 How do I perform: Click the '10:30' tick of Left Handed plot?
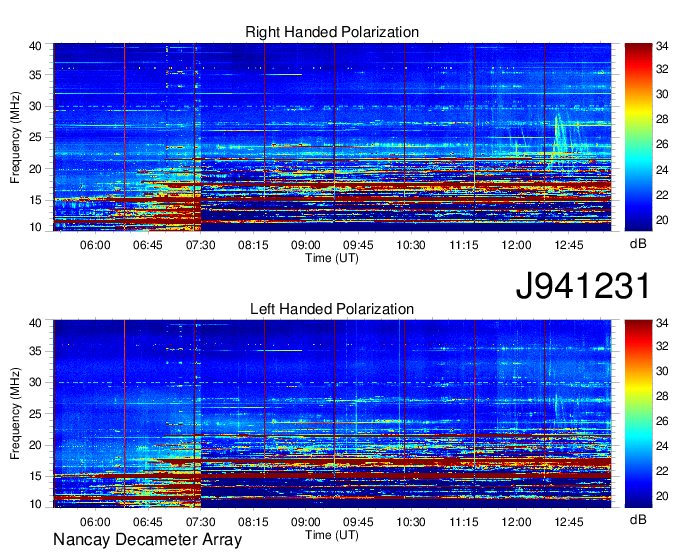[x=411, y=522]
